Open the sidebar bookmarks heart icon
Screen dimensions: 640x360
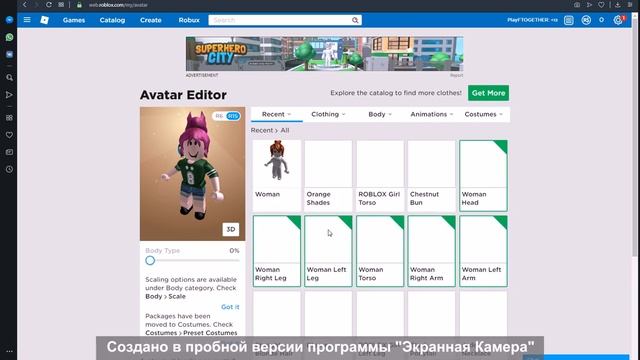pos(9,135)
